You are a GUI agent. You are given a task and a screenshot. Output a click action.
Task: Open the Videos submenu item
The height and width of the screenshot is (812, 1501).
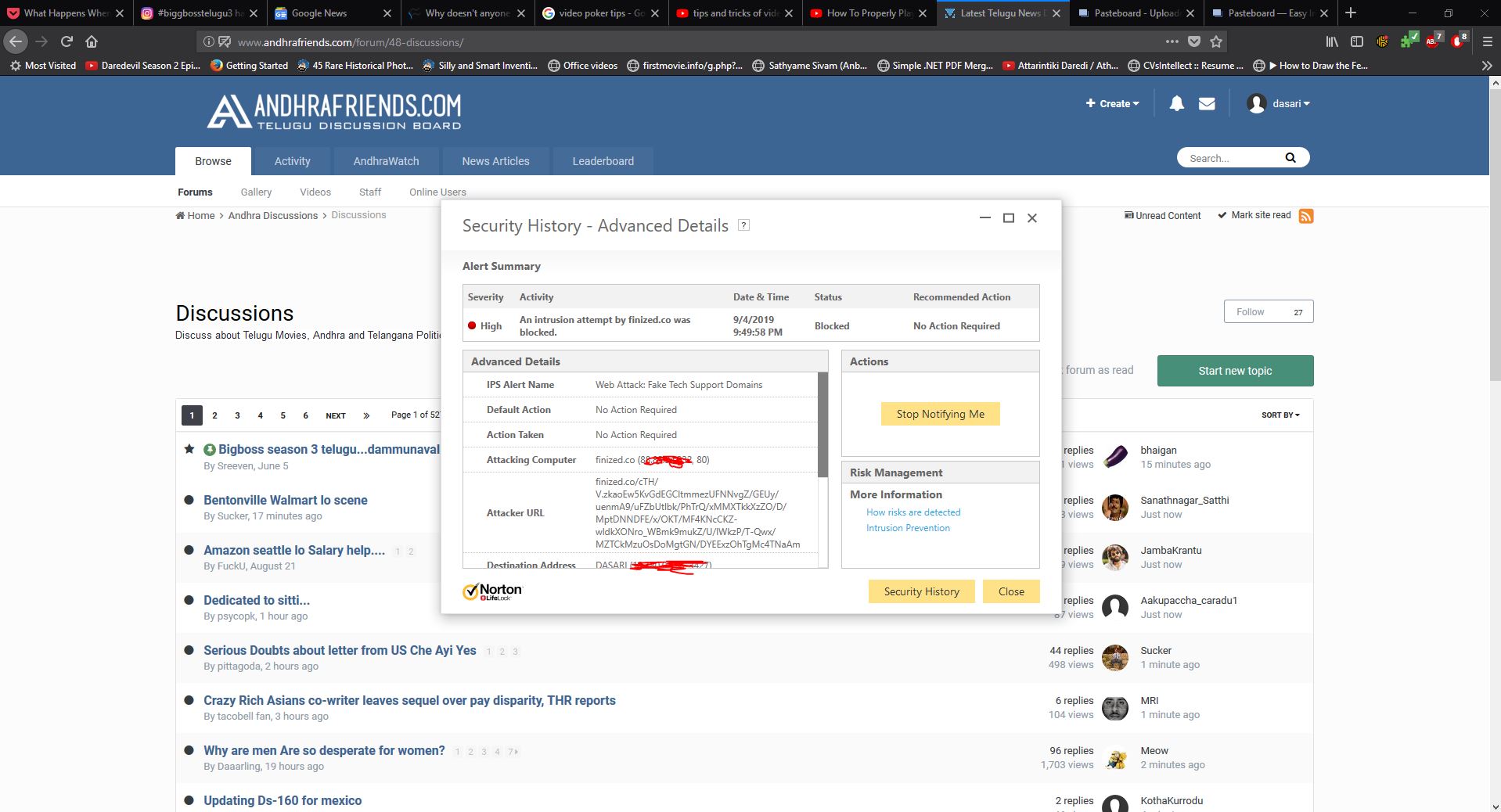(315, 192)
